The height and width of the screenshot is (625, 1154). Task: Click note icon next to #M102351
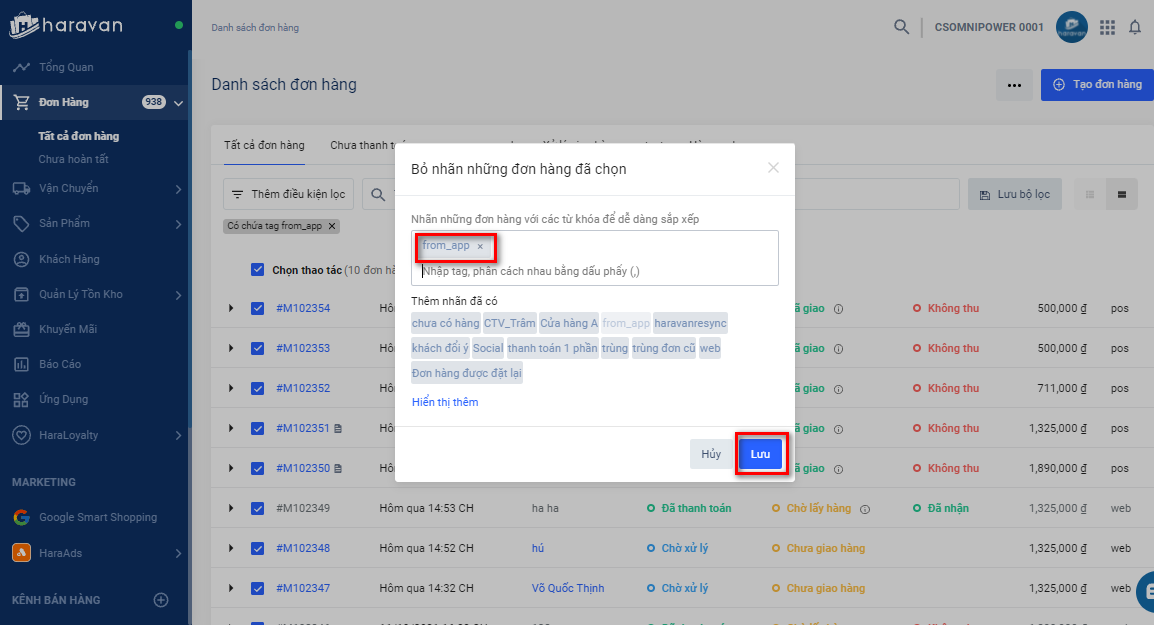click(338, 428)
